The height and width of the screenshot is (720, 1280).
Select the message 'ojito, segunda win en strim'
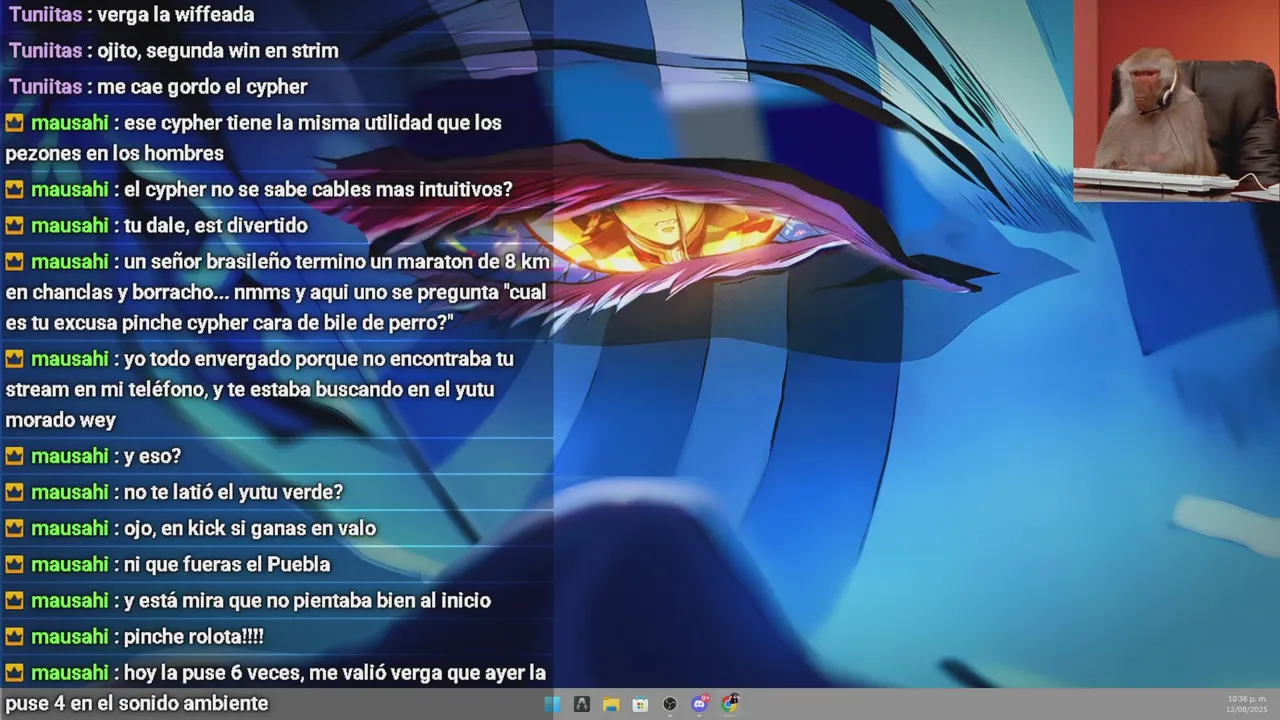pyautogui.click(x=218, y=51)
